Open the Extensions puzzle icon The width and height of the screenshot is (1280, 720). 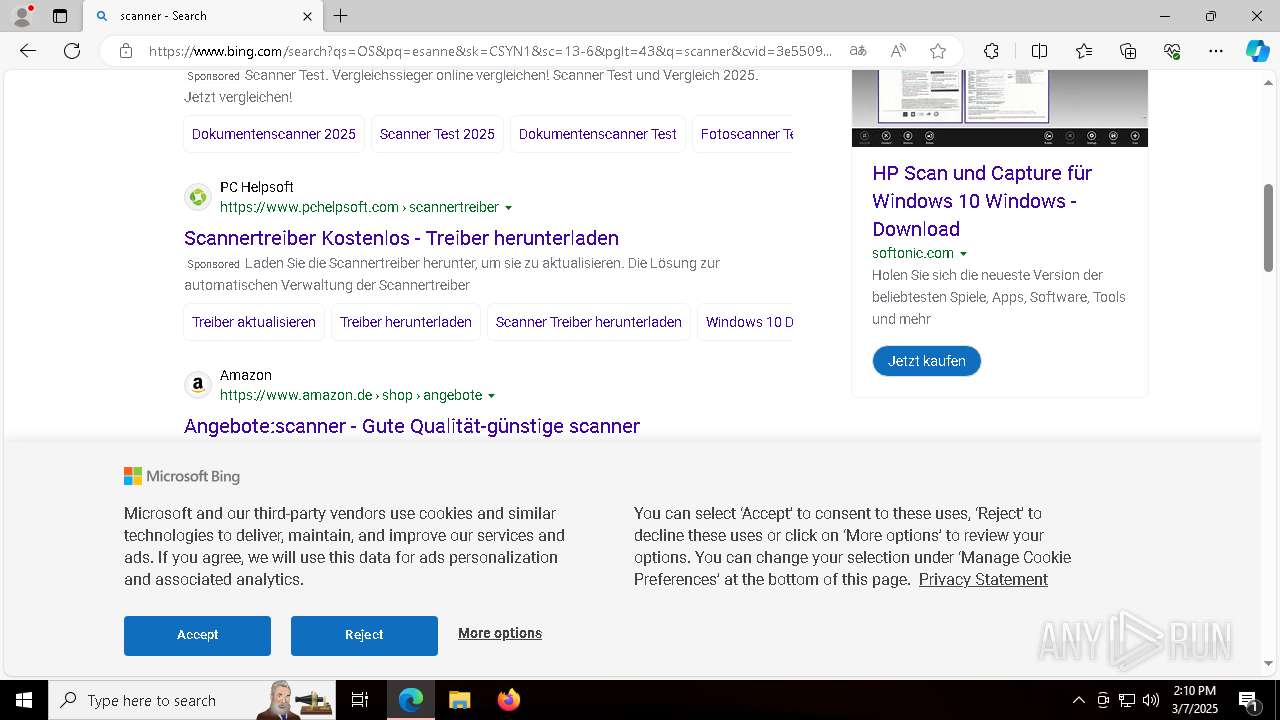(x=991, y=51)
